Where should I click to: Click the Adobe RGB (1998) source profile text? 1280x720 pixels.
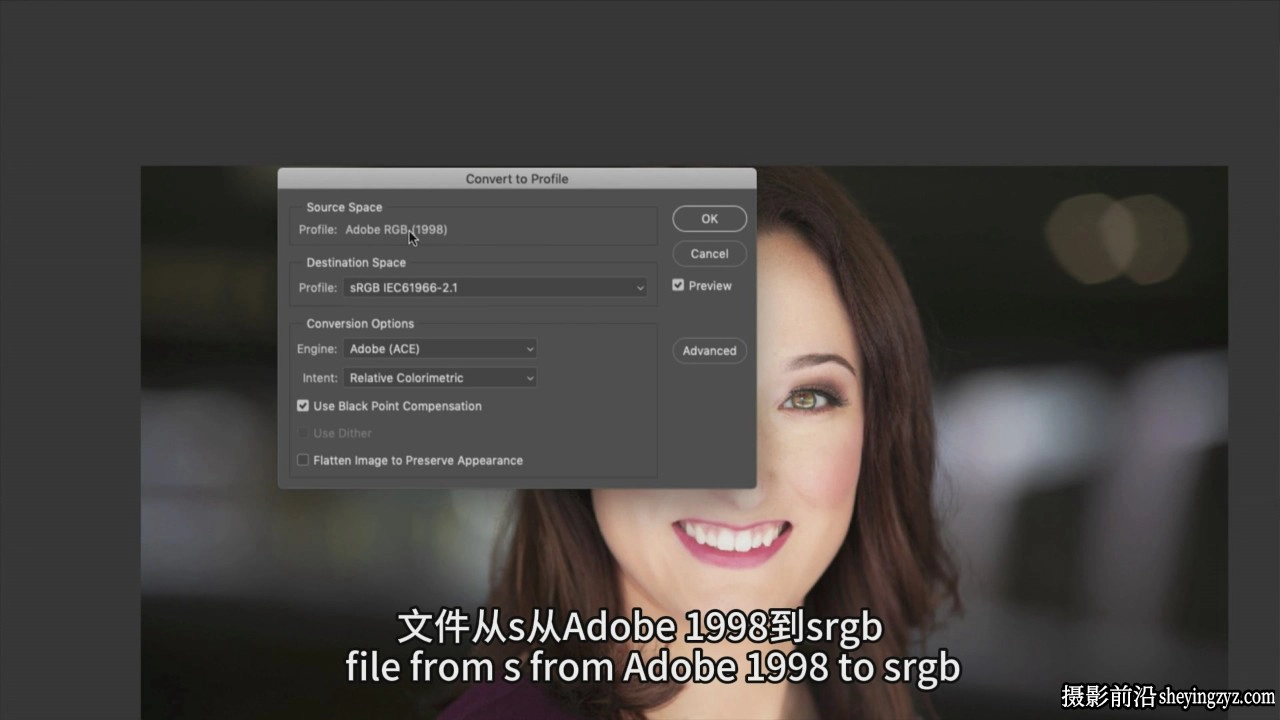(396, 230)
